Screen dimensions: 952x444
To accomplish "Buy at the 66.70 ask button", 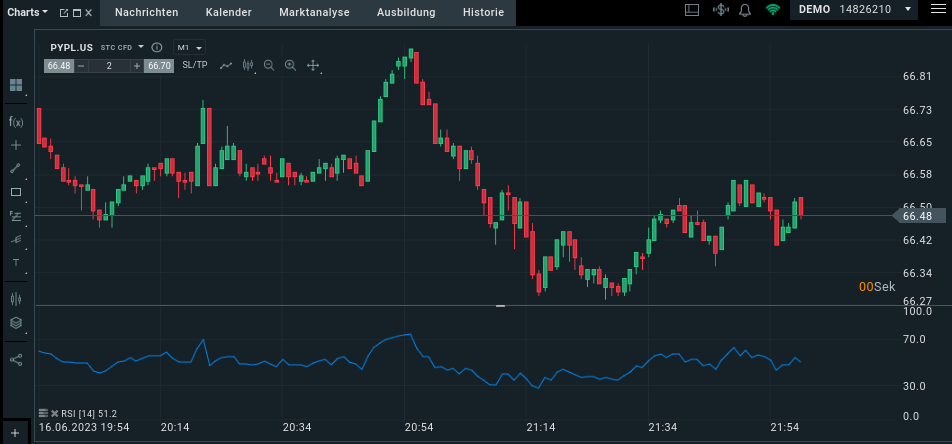I will click(159, 66).
